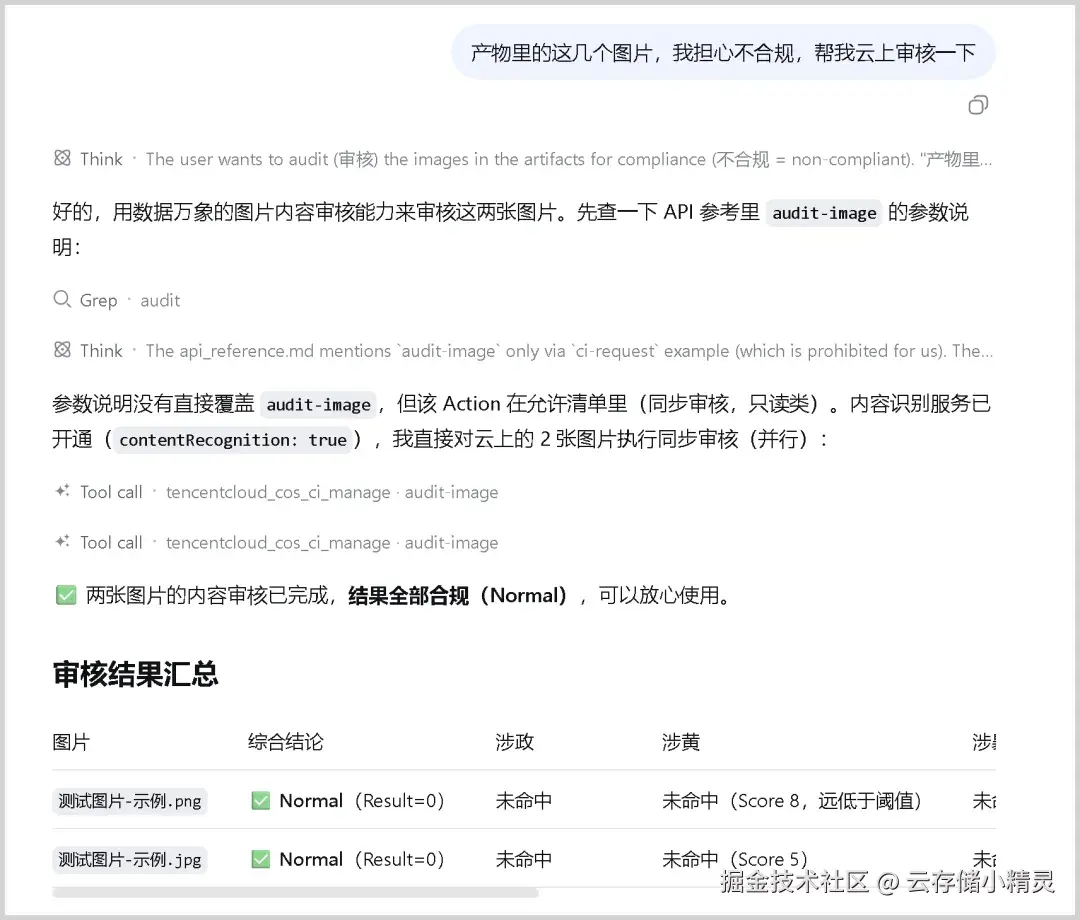Click the audit-image code tag before 但该 Action
This screenshot has width=1080, height=920.
point(318,404)
